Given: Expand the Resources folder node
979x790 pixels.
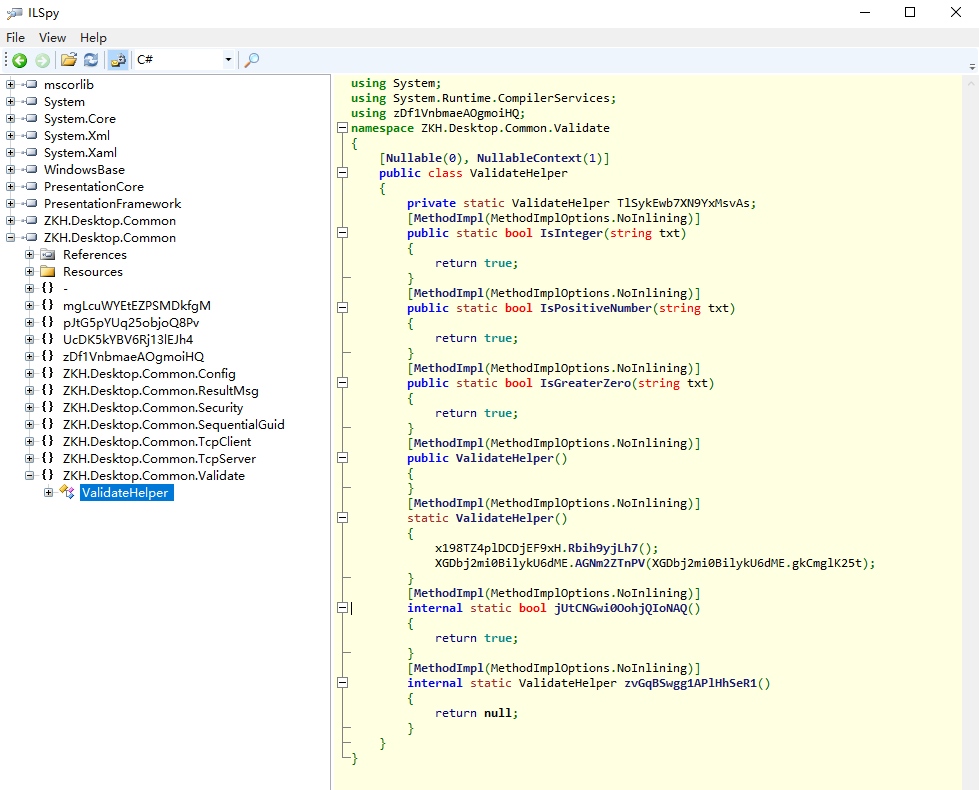Looking at the screenshot, I should click(29, 271).
